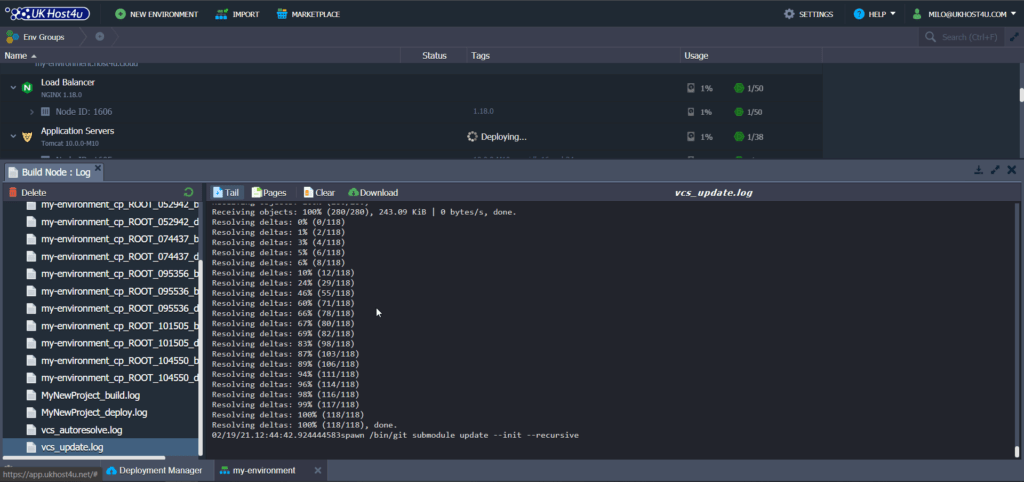Open Settings
Viewport: 1024px width, 482px height.
click(x=808, y=14)
